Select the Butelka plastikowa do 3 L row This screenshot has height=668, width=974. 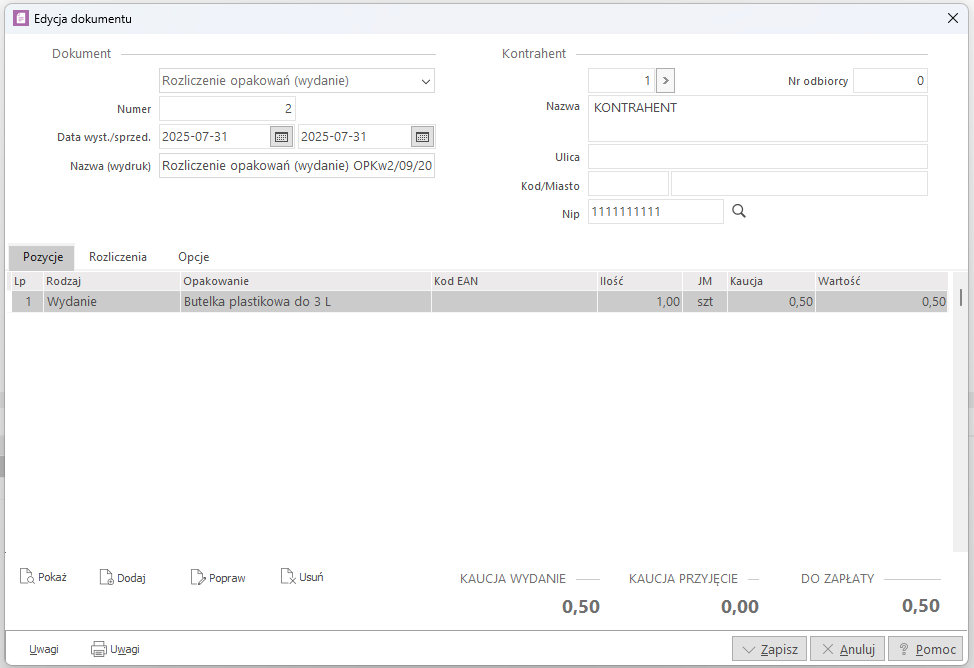coord(304,301)
